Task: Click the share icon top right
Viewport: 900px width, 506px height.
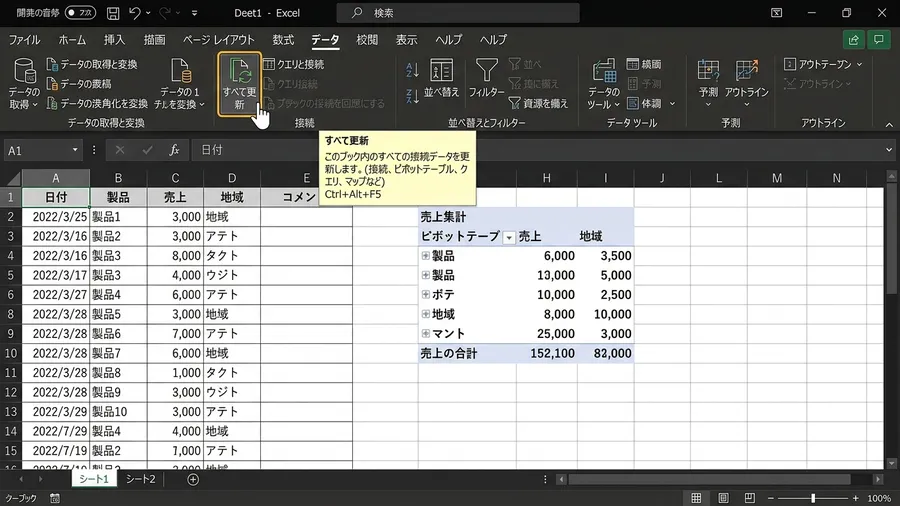Action: click(854, 40)
